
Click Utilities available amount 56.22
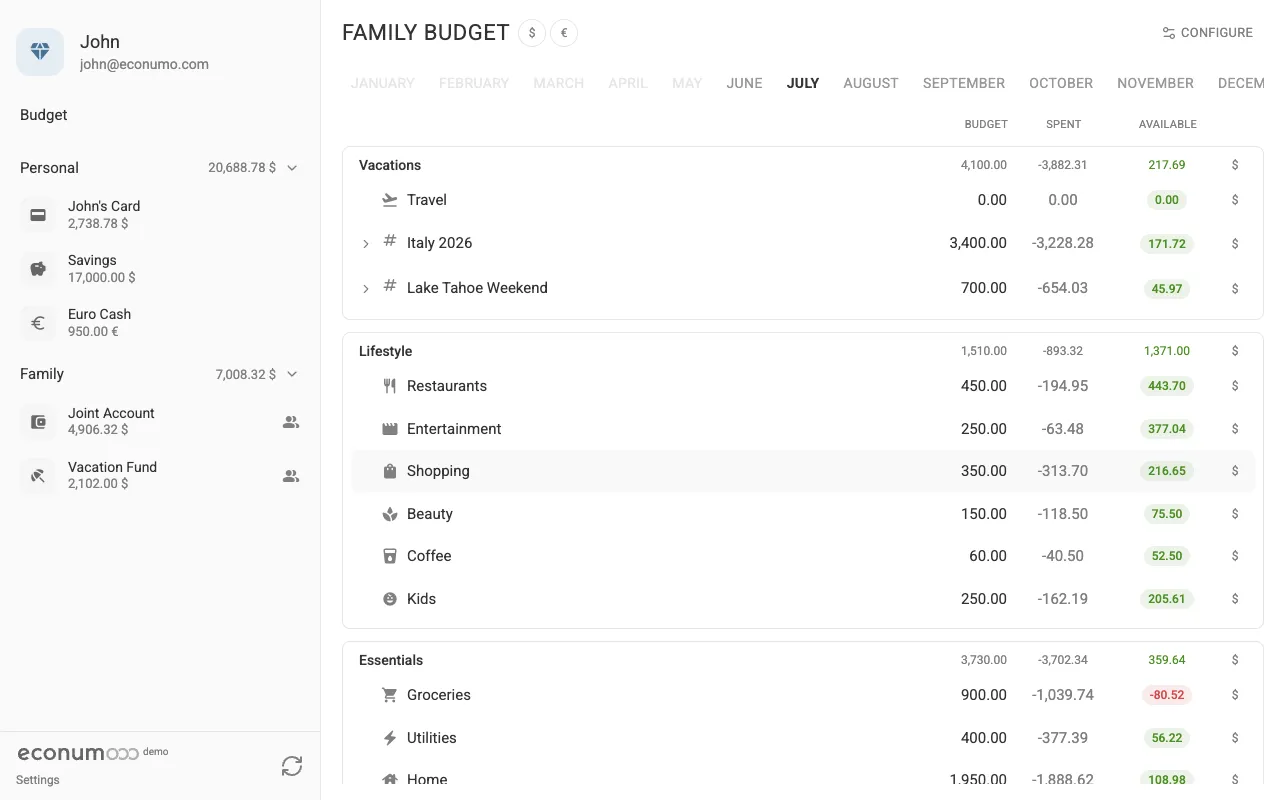pos(1167,738)
